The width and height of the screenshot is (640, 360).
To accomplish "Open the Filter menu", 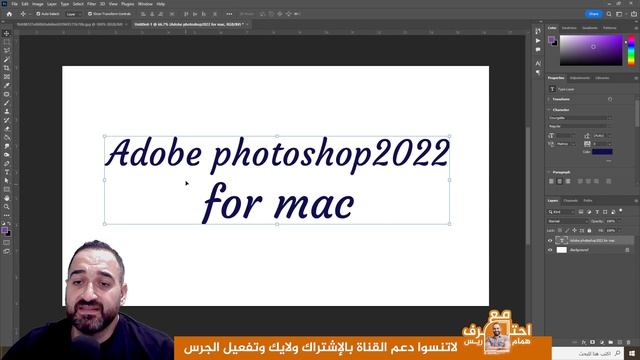I will [91, 4].
